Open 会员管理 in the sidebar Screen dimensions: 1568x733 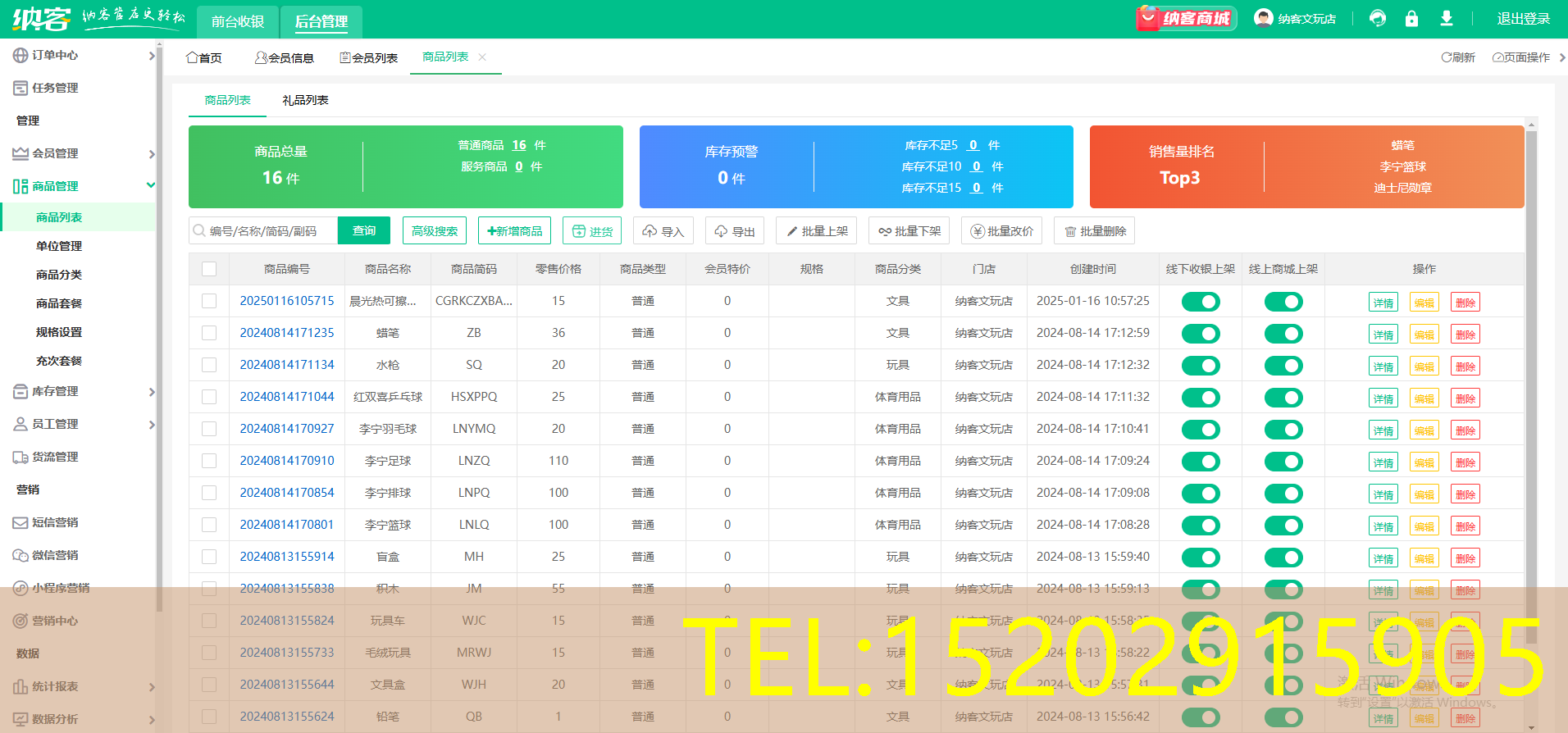tap(55, 153)
